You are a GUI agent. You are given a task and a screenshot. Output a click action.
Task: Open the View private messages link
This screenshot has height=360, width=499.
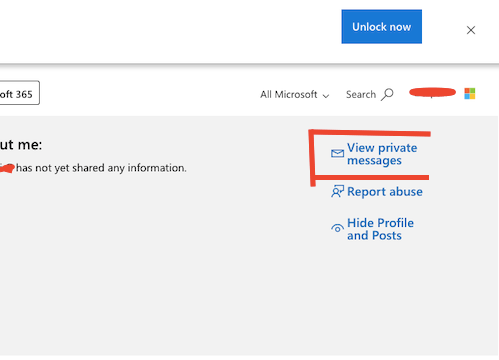point(382,154)
